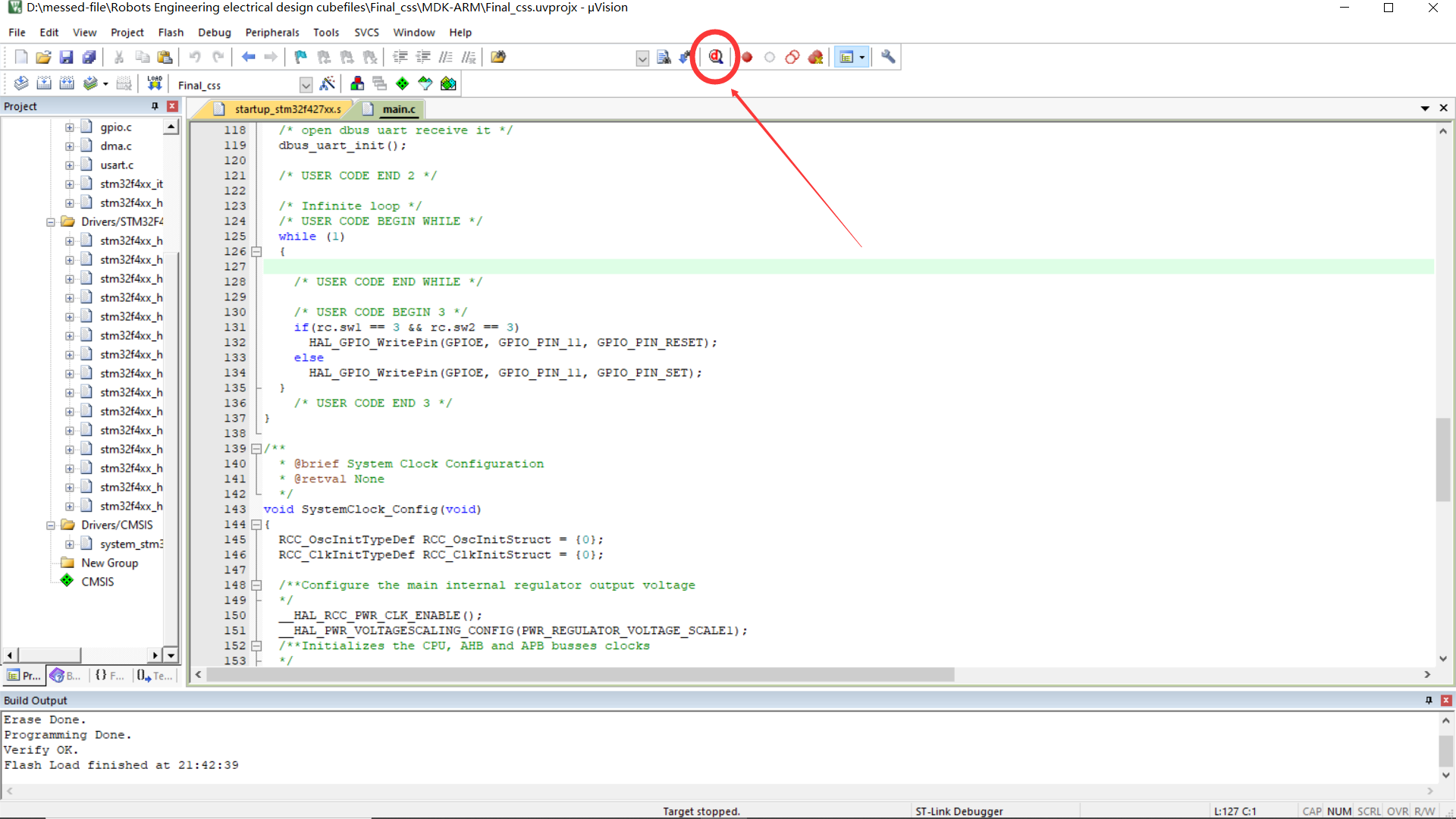Start the debug session icon
The width and height of the screenshot is (1456, 819).
pos(715,57)
